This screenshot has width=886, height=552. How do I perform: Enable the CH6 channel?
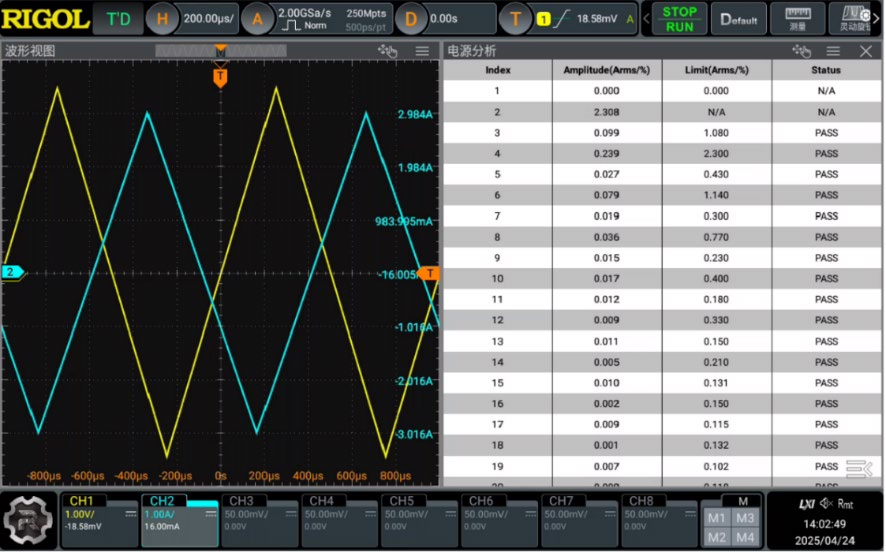[481, 501]
